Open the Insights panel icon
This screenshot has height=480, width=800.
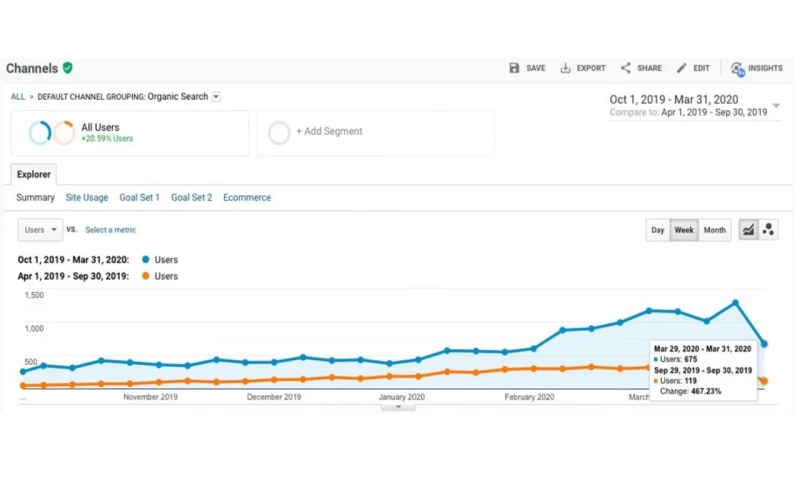[737, 68]
